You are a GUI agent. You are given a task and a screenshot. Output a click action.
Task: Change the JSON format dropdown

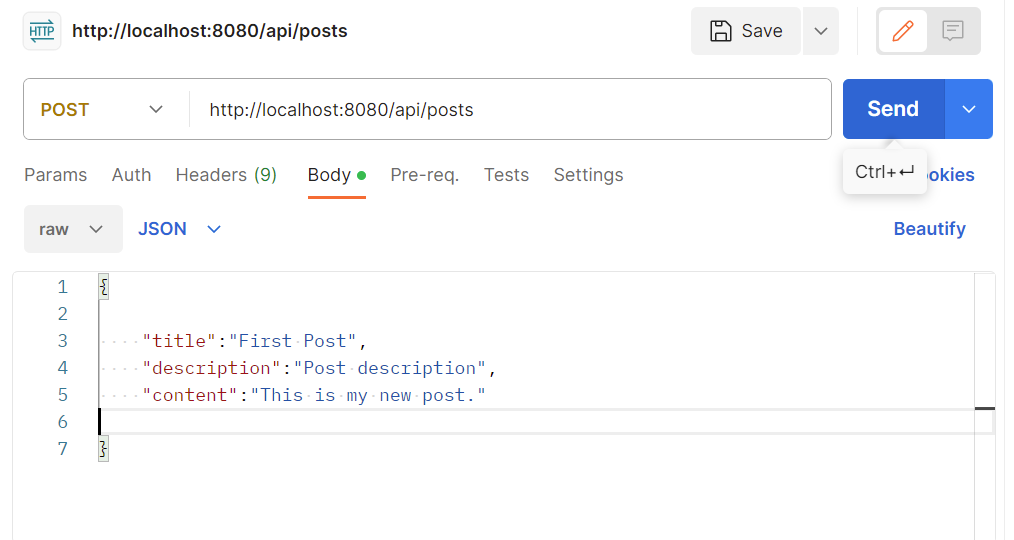tap(180, 229)
